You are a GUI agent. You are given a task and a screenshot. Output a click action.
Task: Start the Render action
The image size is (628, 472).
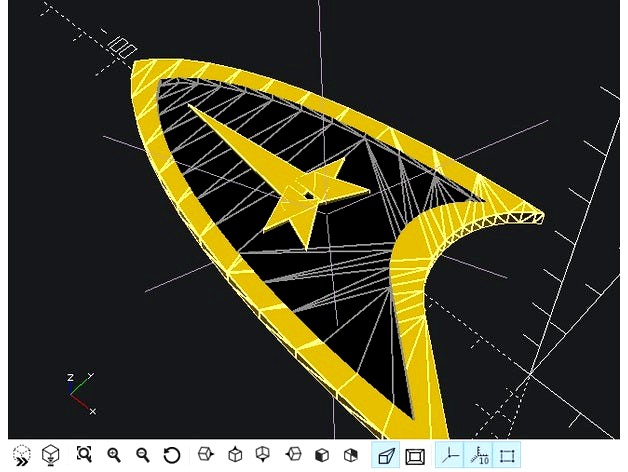pos(51,455)
